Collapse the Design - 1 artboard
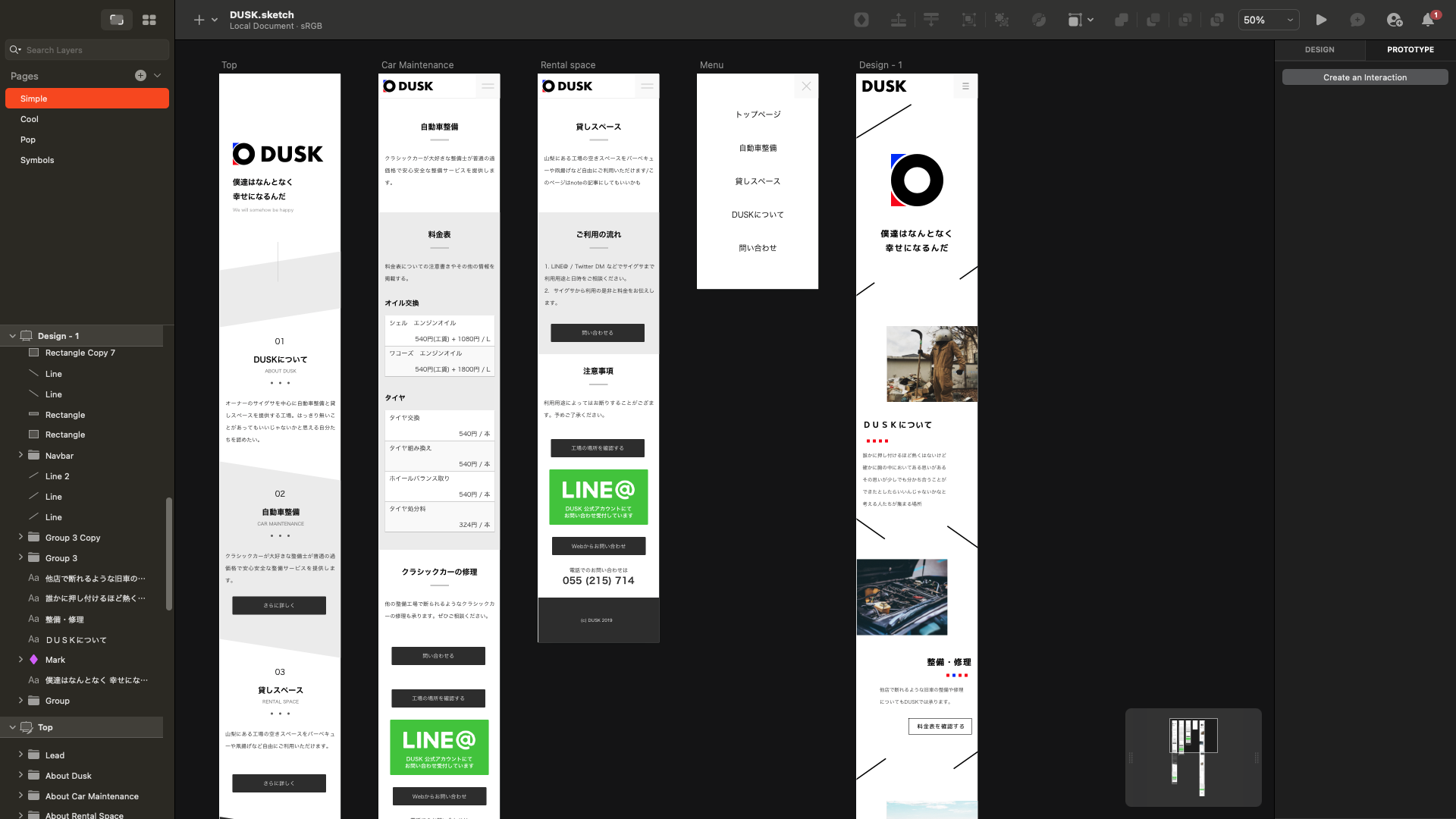 point(12,336)
